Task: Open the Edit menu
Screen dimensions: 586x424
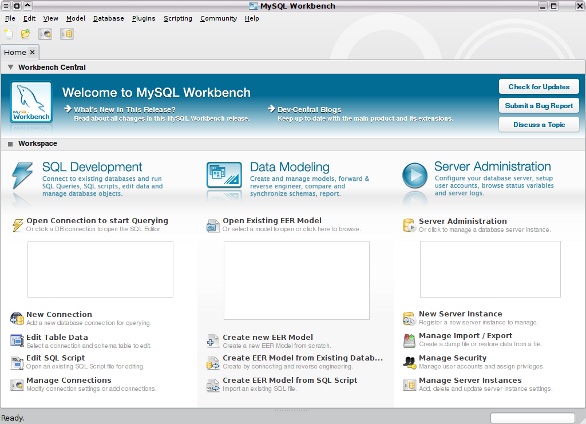Action: point(29,18)
